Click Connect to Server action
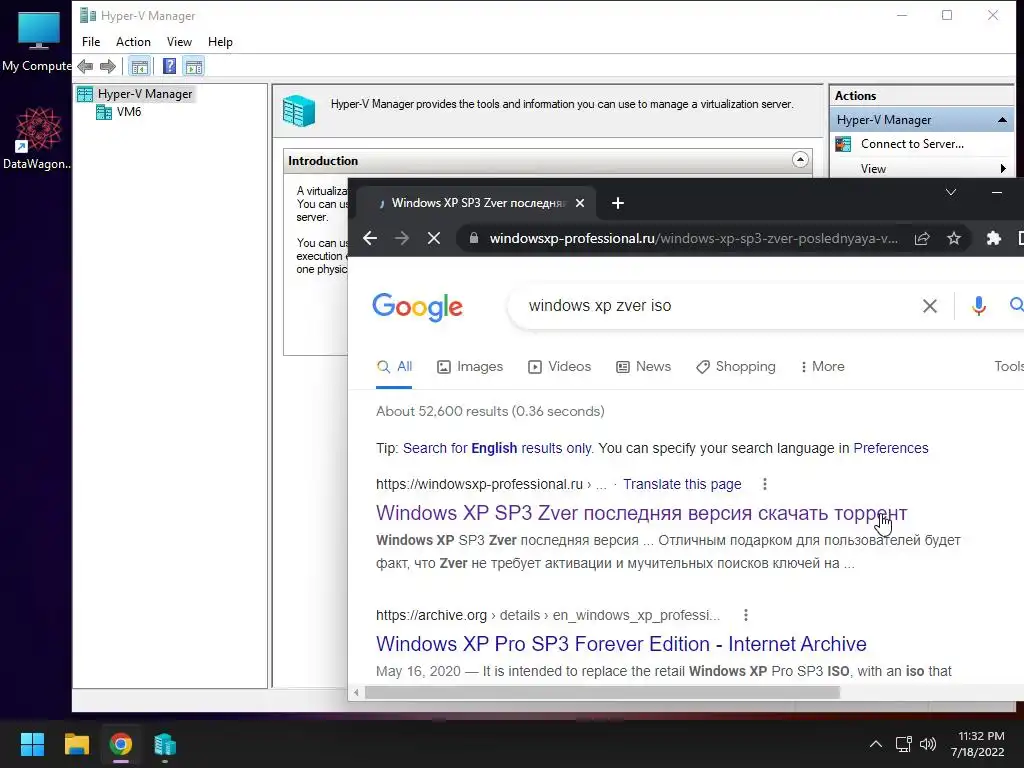The width and height of the screenshot is (1024, 768). [x=912, y=144]
